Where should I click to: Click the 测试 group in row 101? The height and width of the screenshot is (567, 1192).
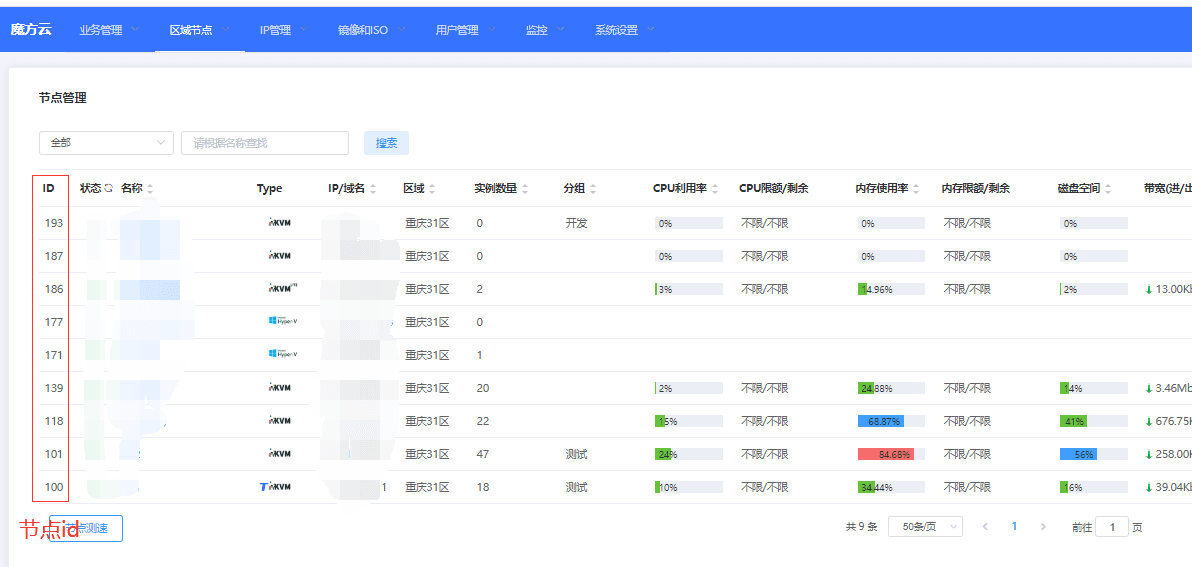coord(576,454)
